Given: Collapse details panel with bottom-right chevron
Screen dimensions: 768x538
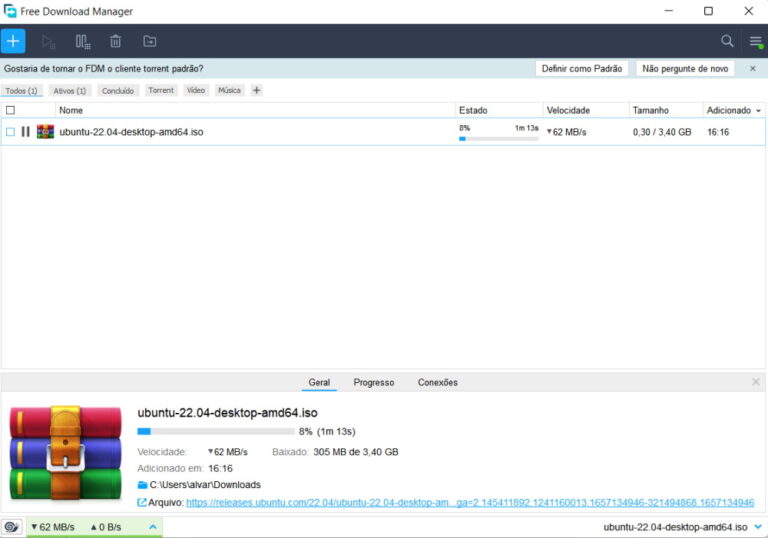Looking at the screenshot, I should (758, 527).
